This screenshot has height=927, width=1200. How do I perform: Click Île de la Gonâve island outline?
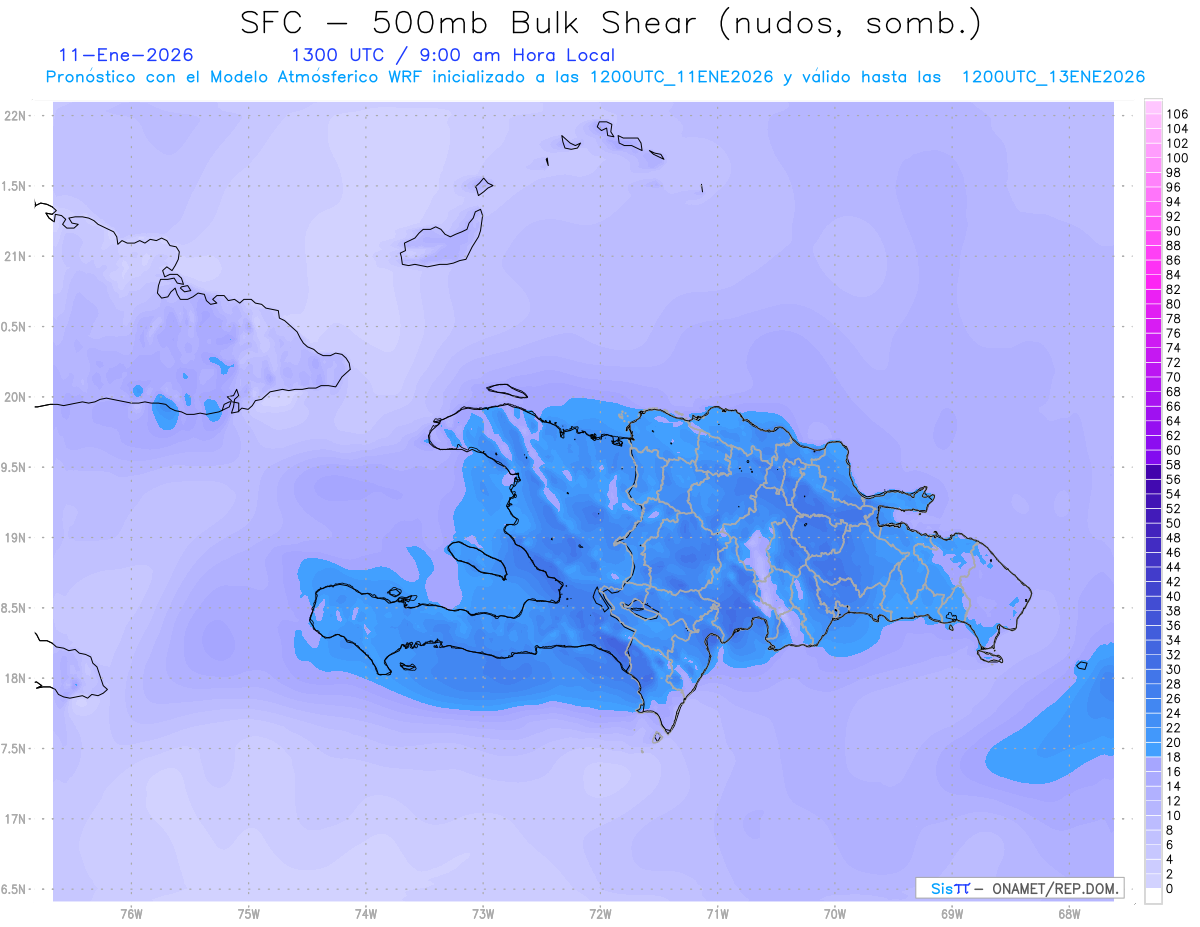tap(476, 559)
